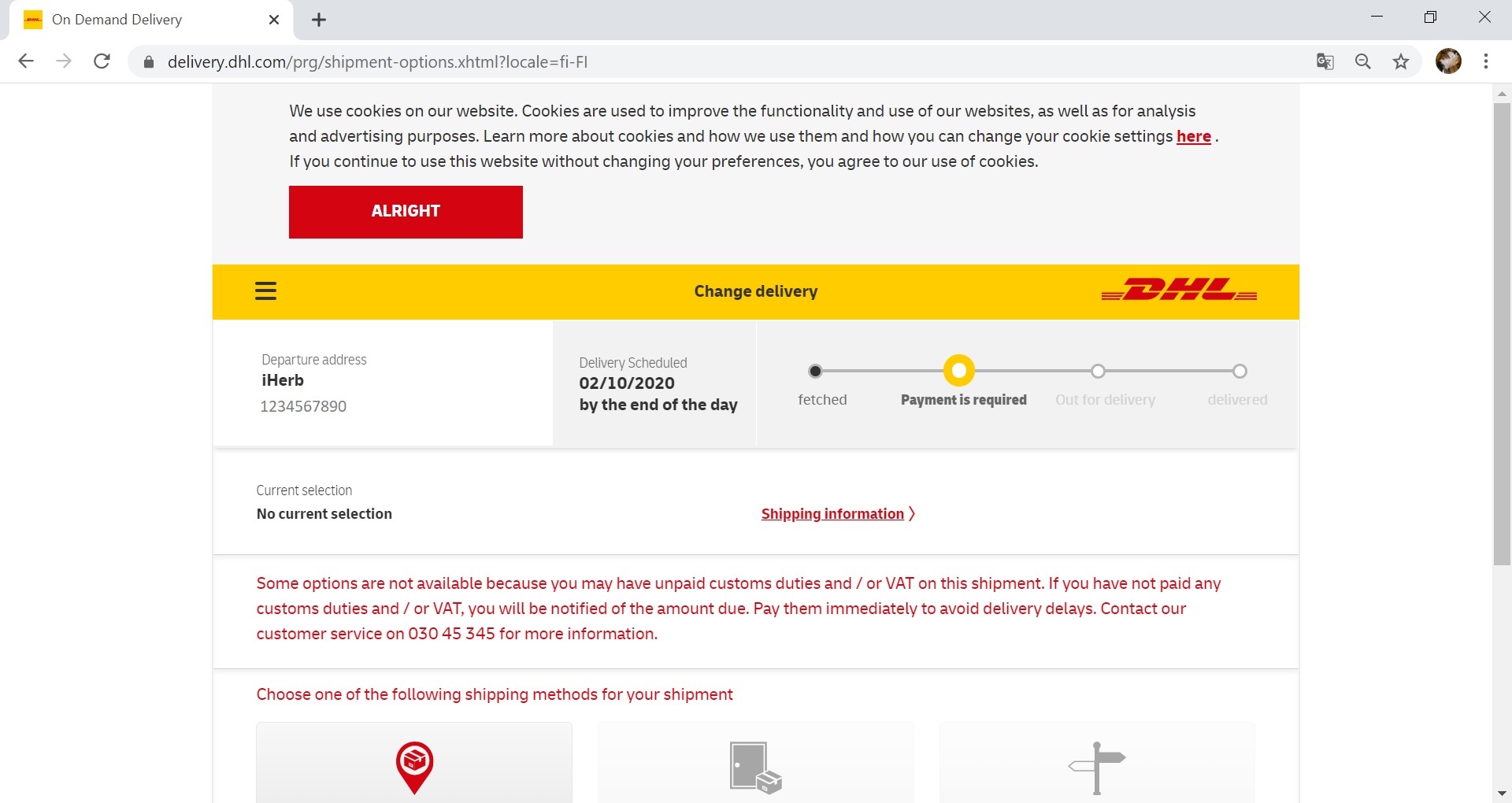The image size is (1512, 803).
Task: Reload the page
Action: (102, 61)
